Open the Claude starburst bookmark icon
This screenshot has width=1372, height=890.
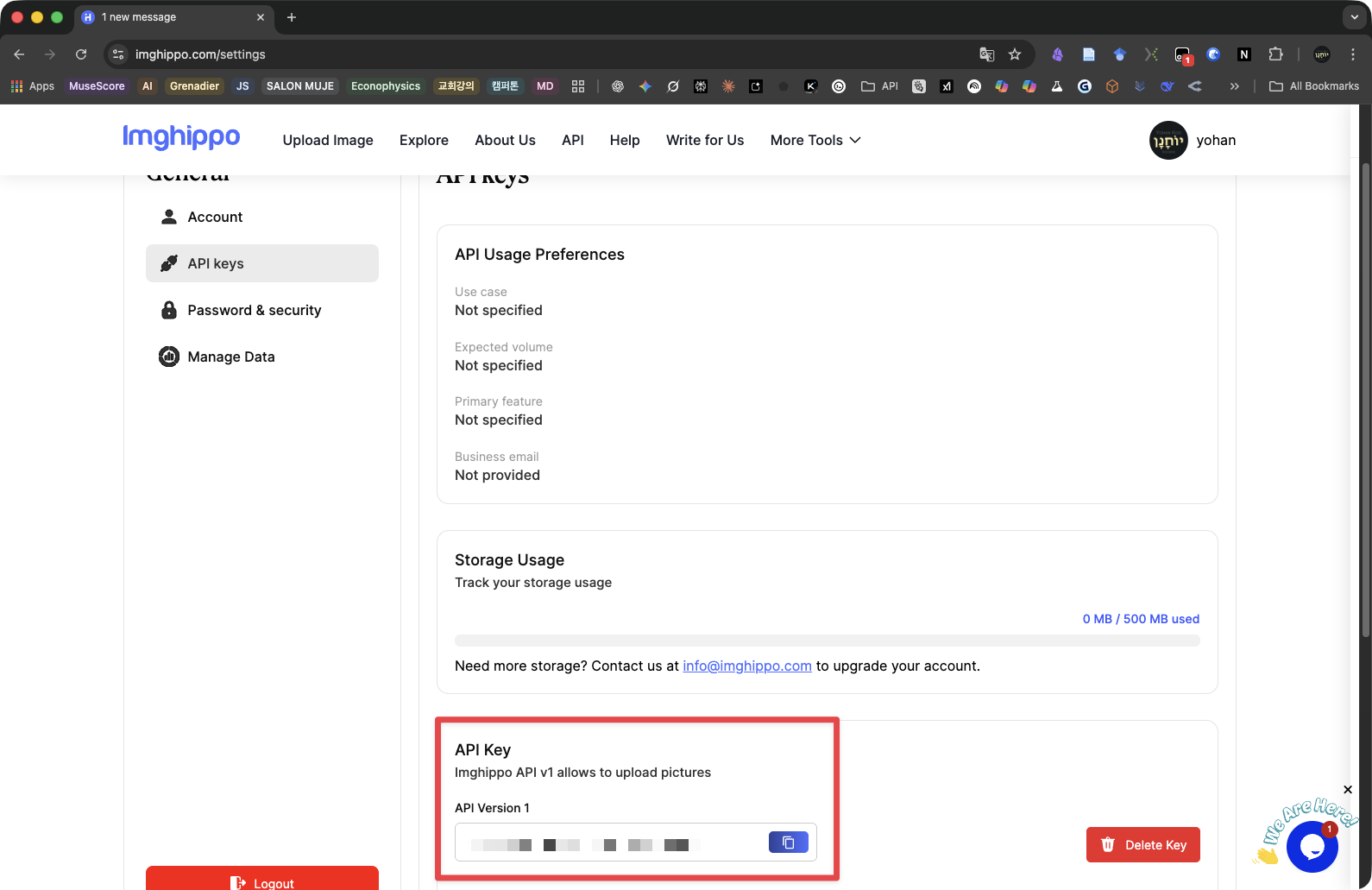click(x=728, y=86)
